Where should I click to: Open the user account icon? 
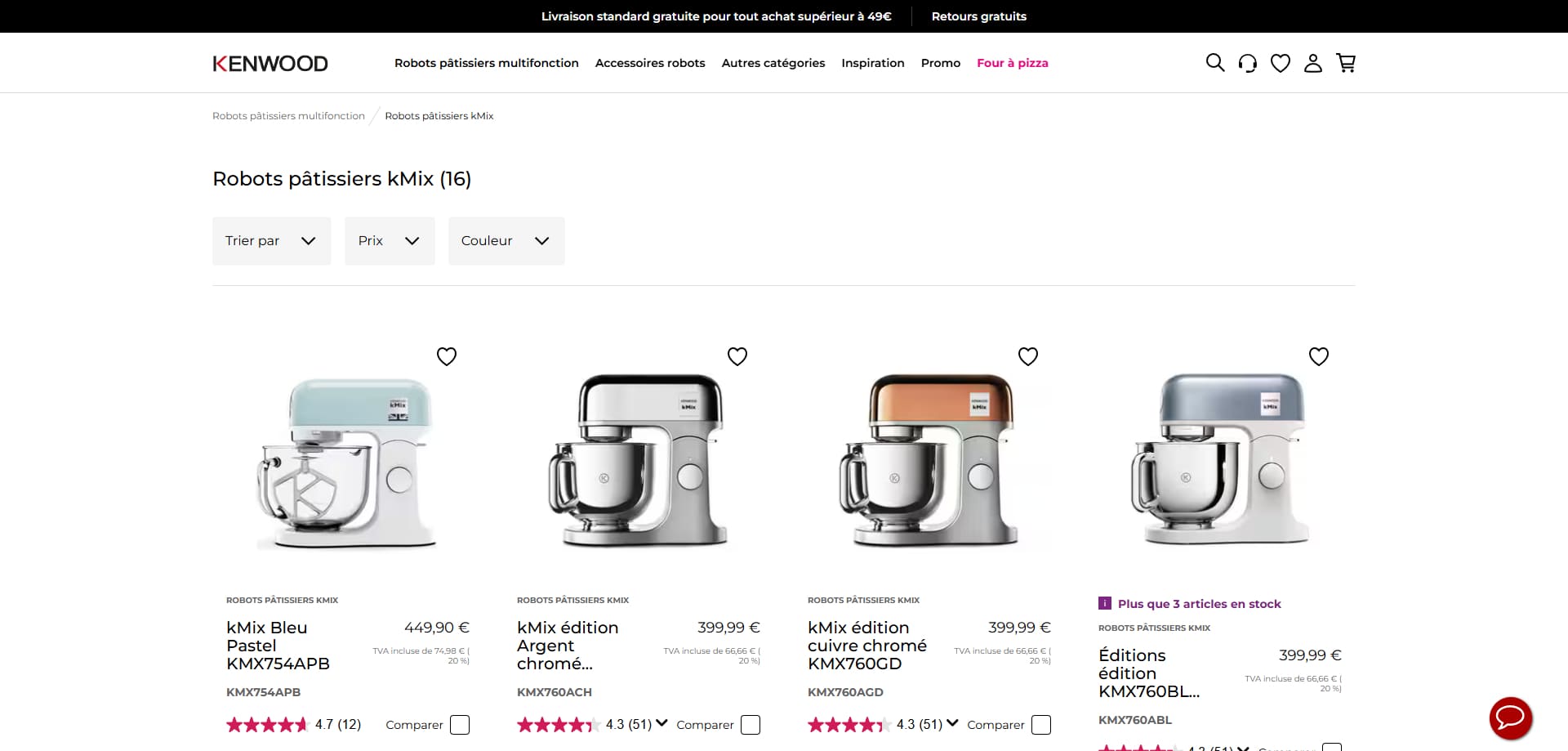point(1313,63)
